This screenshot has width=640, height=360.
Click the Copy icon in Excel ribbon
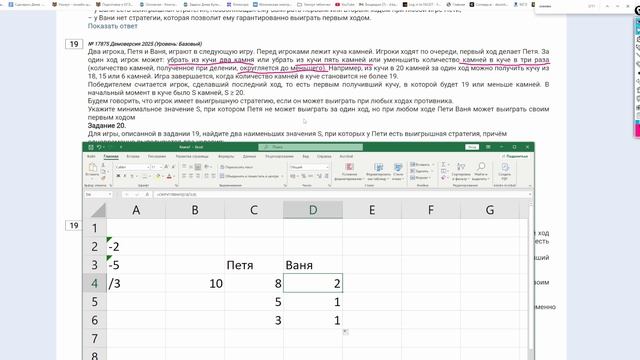coord(103,171)
